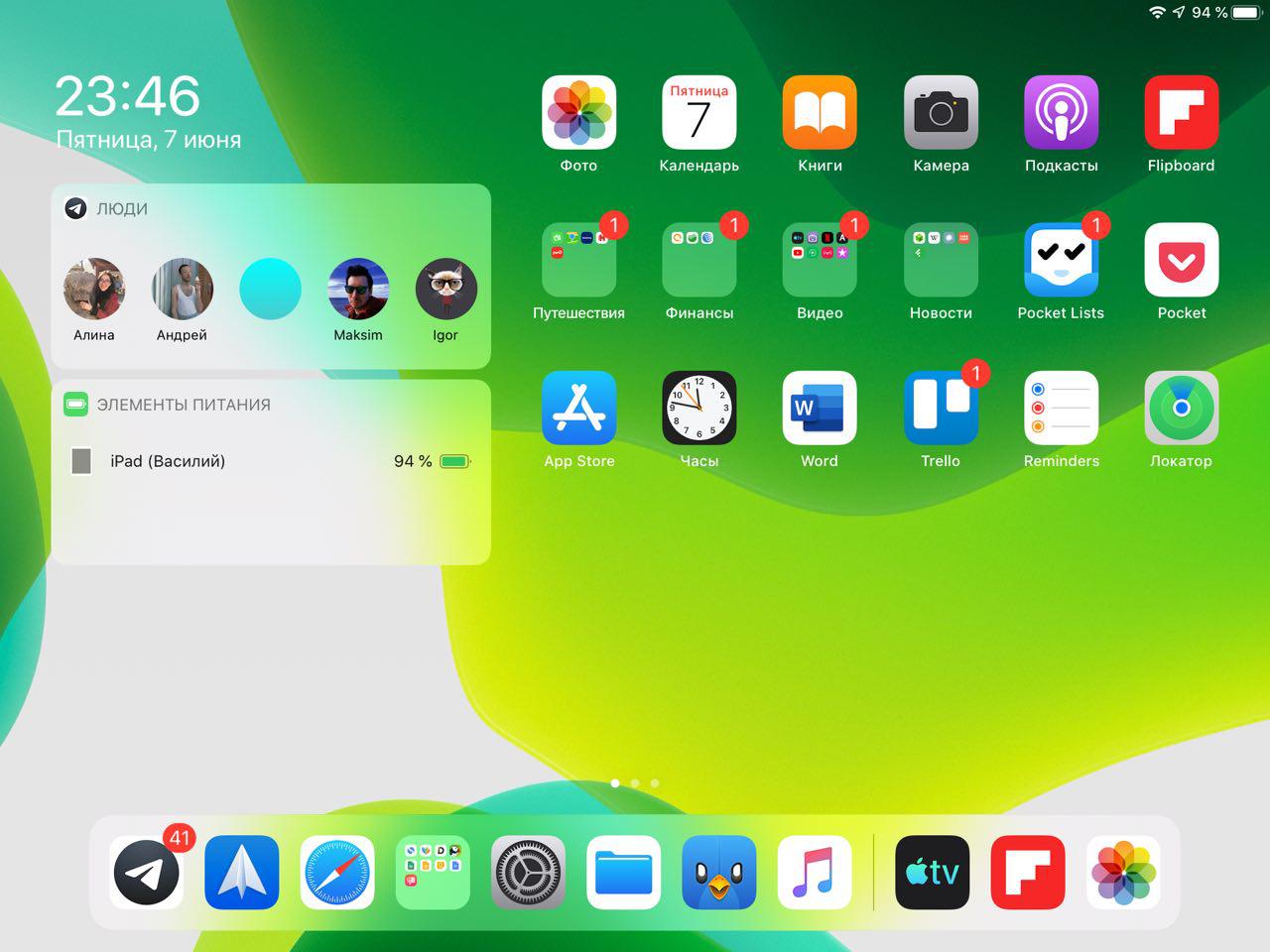Tap the Элементы питания widget header

271,405
